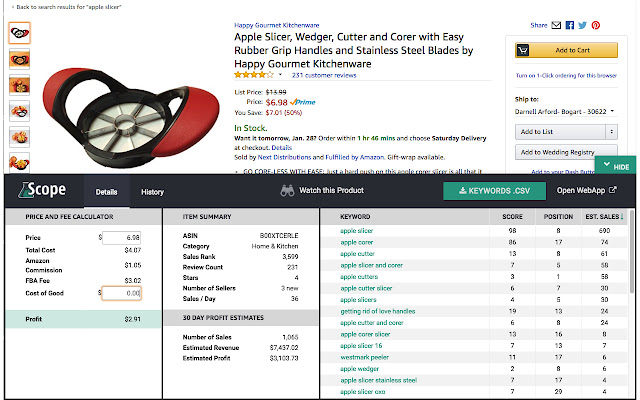This screenshot has width=640, height=400.
Task: Sort keywords by Est. Sales column arrow
Action: pyautogui.click(x=622, y=217)
